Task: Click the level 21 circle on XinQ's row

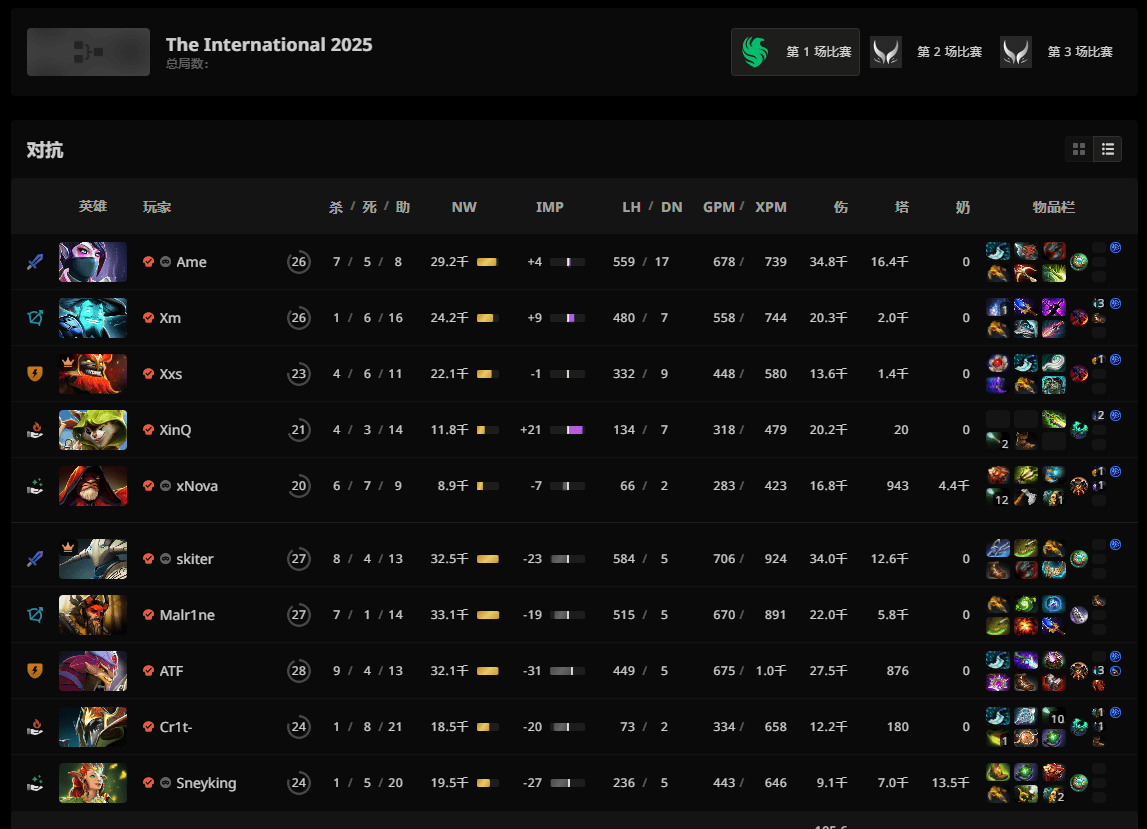Action: pyautogui.click(x=298, y=430)
